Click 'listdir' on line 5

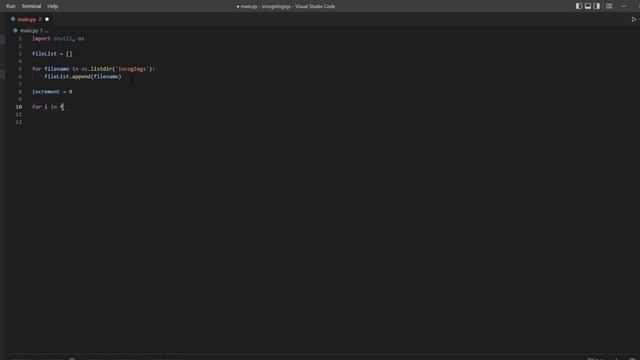(x=101, y=69)
